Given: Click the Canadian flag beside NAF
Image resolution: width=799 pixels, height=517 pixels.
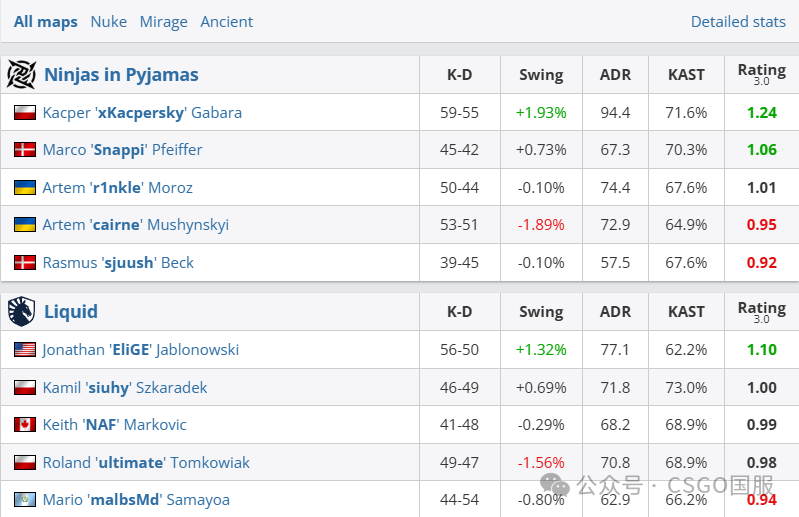Looking at the screenshot, I should click(25, 425).
